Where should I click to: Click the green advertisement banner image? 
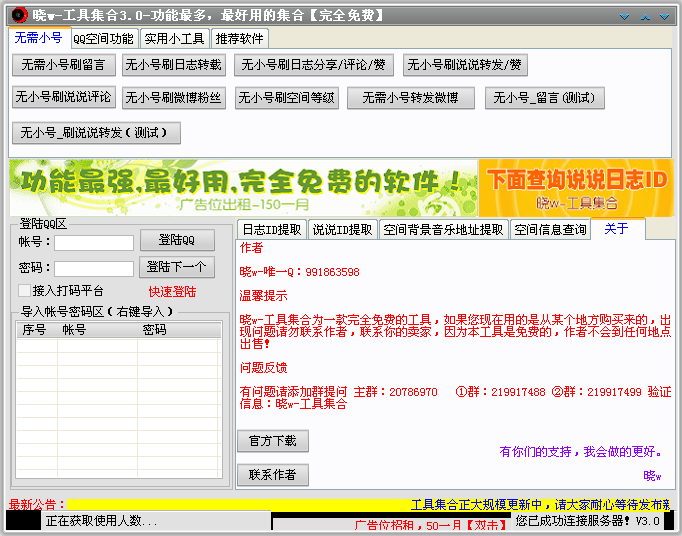tap(242, 187)
